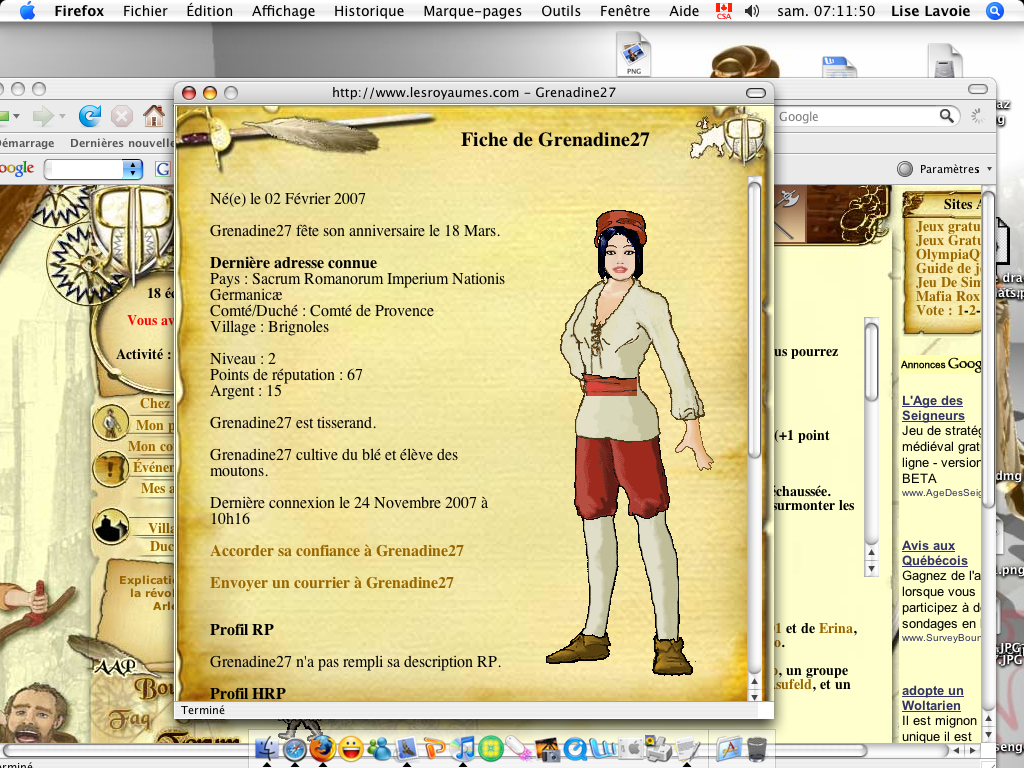Open Spotlight search icon in menu bar
Image resolution: width=1024 pixels, height=768 pixels.
995,11
